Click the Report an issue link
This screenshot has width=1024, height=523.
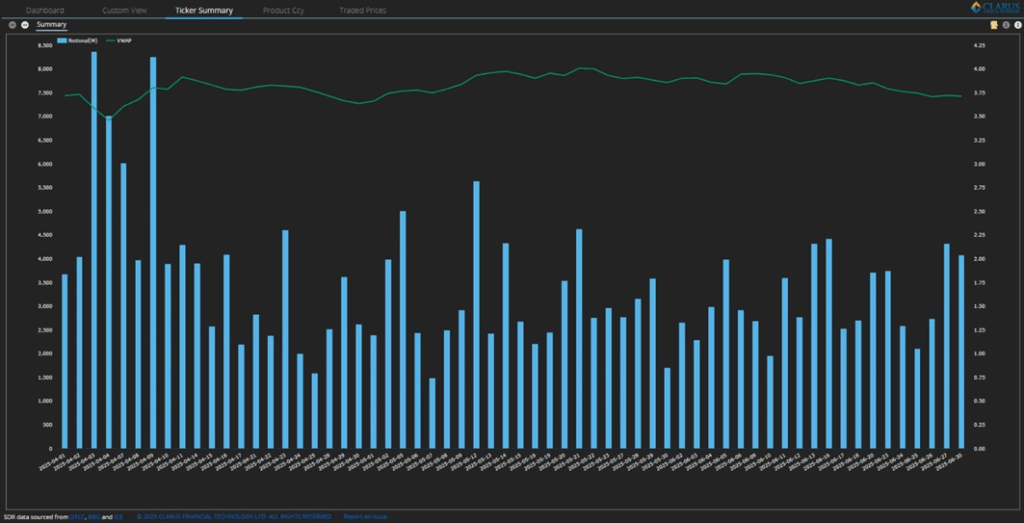tap(365, 517)
